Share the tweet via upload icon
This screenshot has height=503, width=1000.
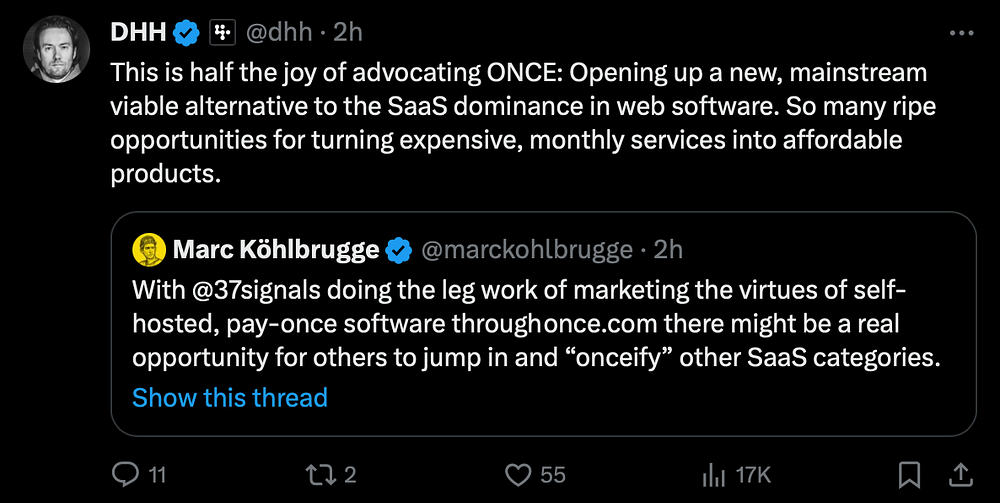click(x=959, y=474)
